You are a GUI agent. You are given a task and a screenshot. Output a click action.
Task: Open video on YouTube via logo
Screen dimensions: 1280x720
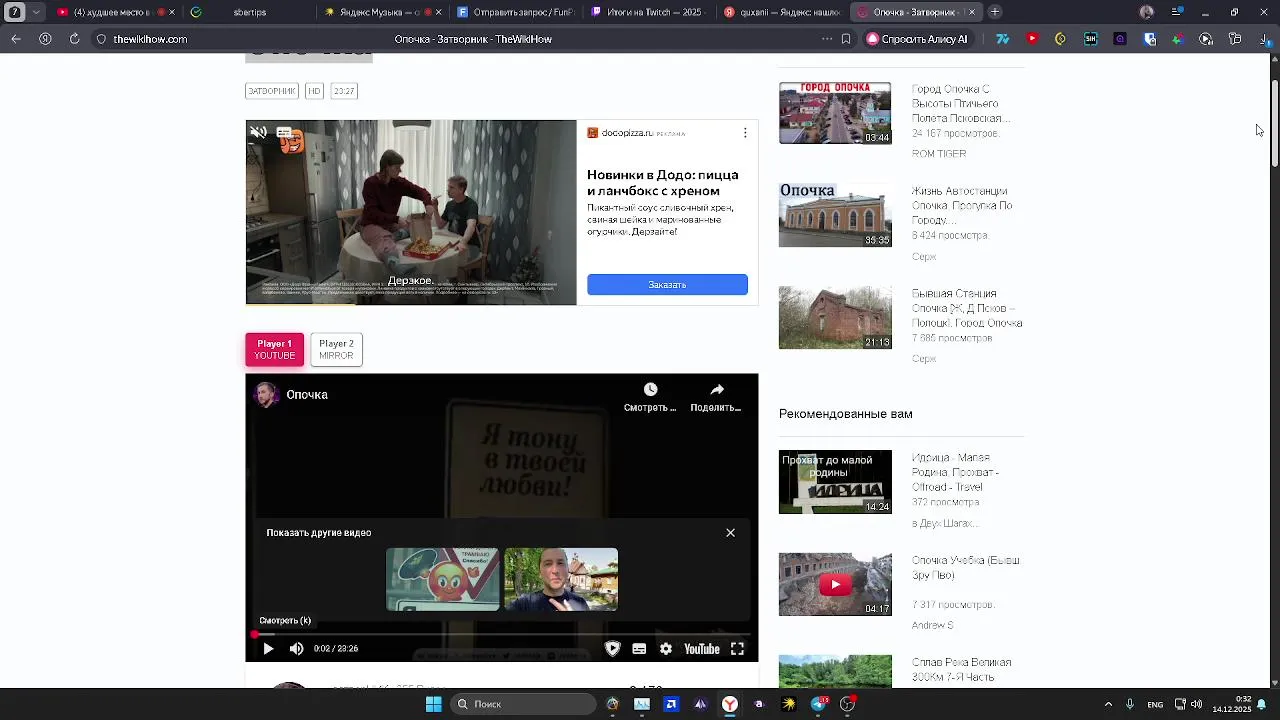point(702,649)
